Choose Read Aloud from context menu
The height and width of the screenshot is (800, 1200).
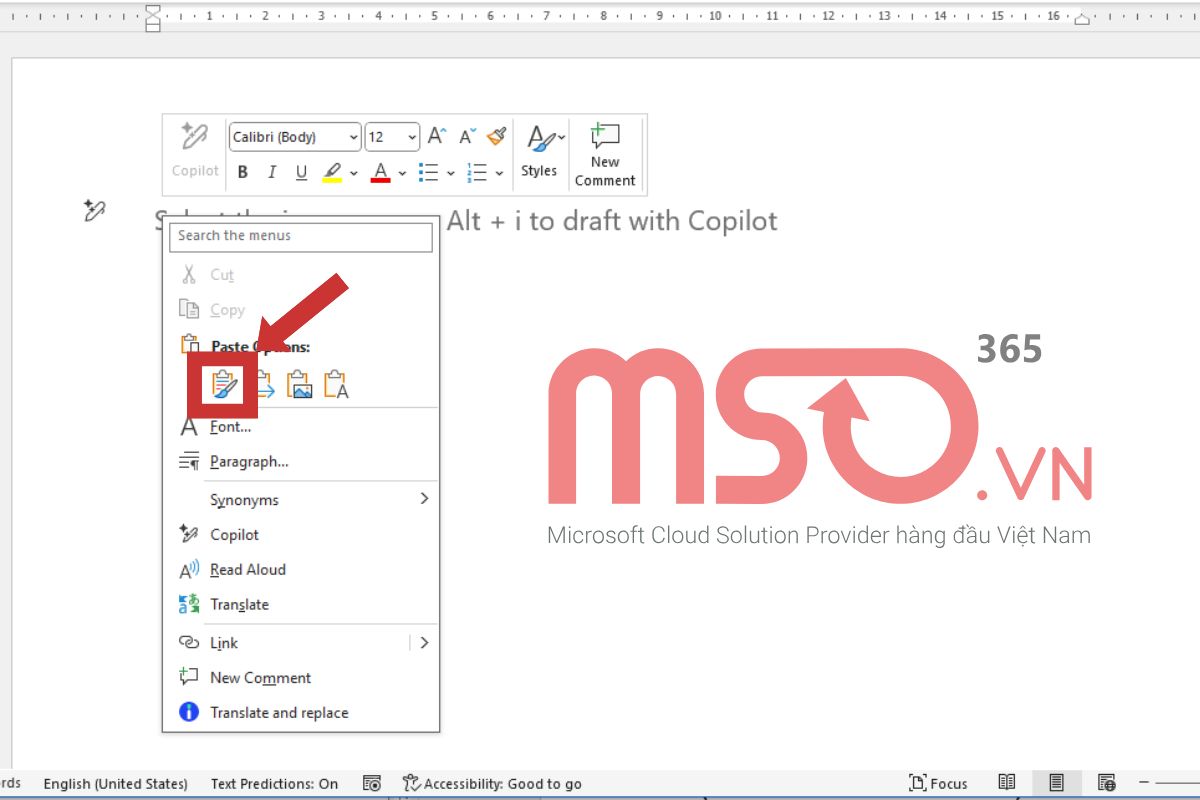pos(301,570)
